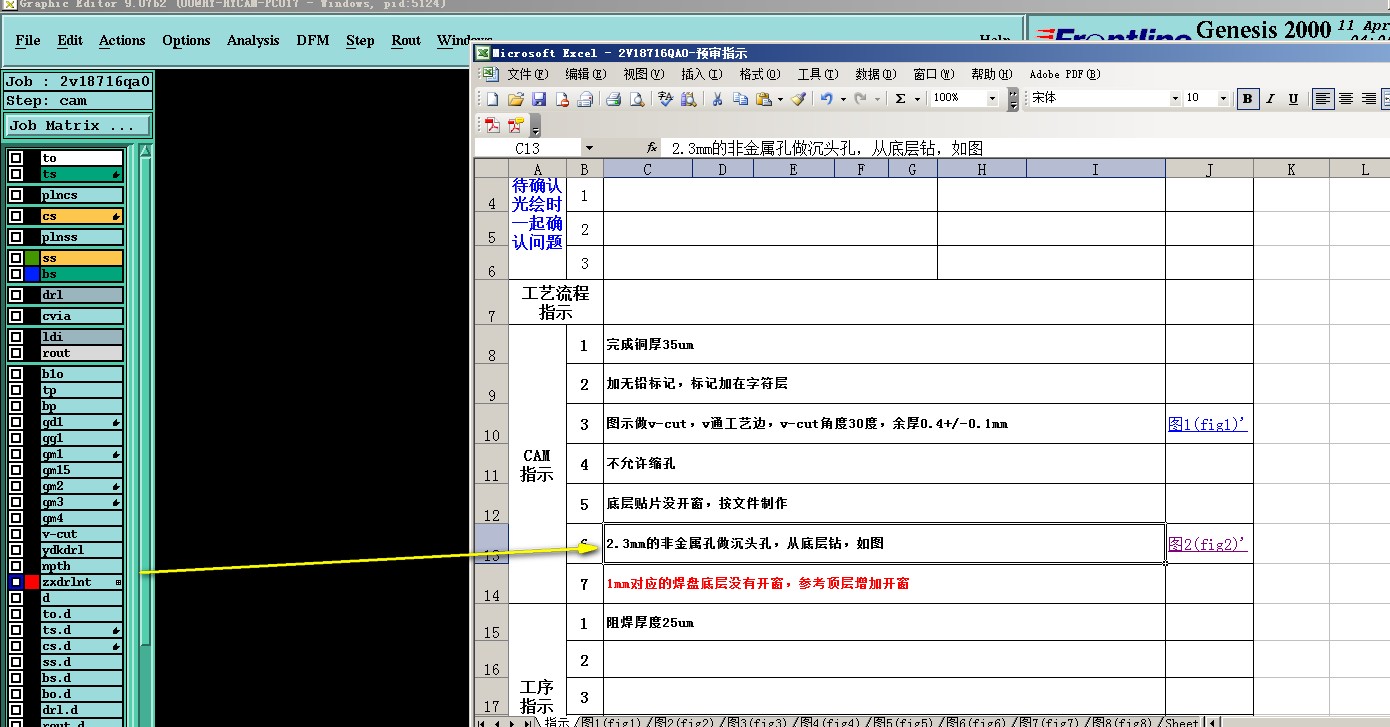1390x727 pixels.
Task: Toggle Underline formatting in Excel
Action: pos(1293,99)
